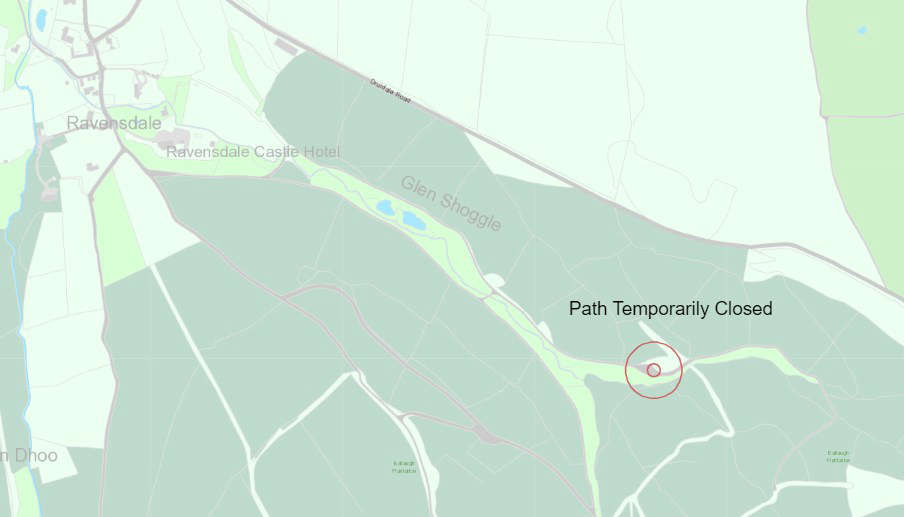The height and width of the screenshot is (517, 904).
Task: Click the tiny blue pond in top-right field
Action: click(x=862, y=30)
